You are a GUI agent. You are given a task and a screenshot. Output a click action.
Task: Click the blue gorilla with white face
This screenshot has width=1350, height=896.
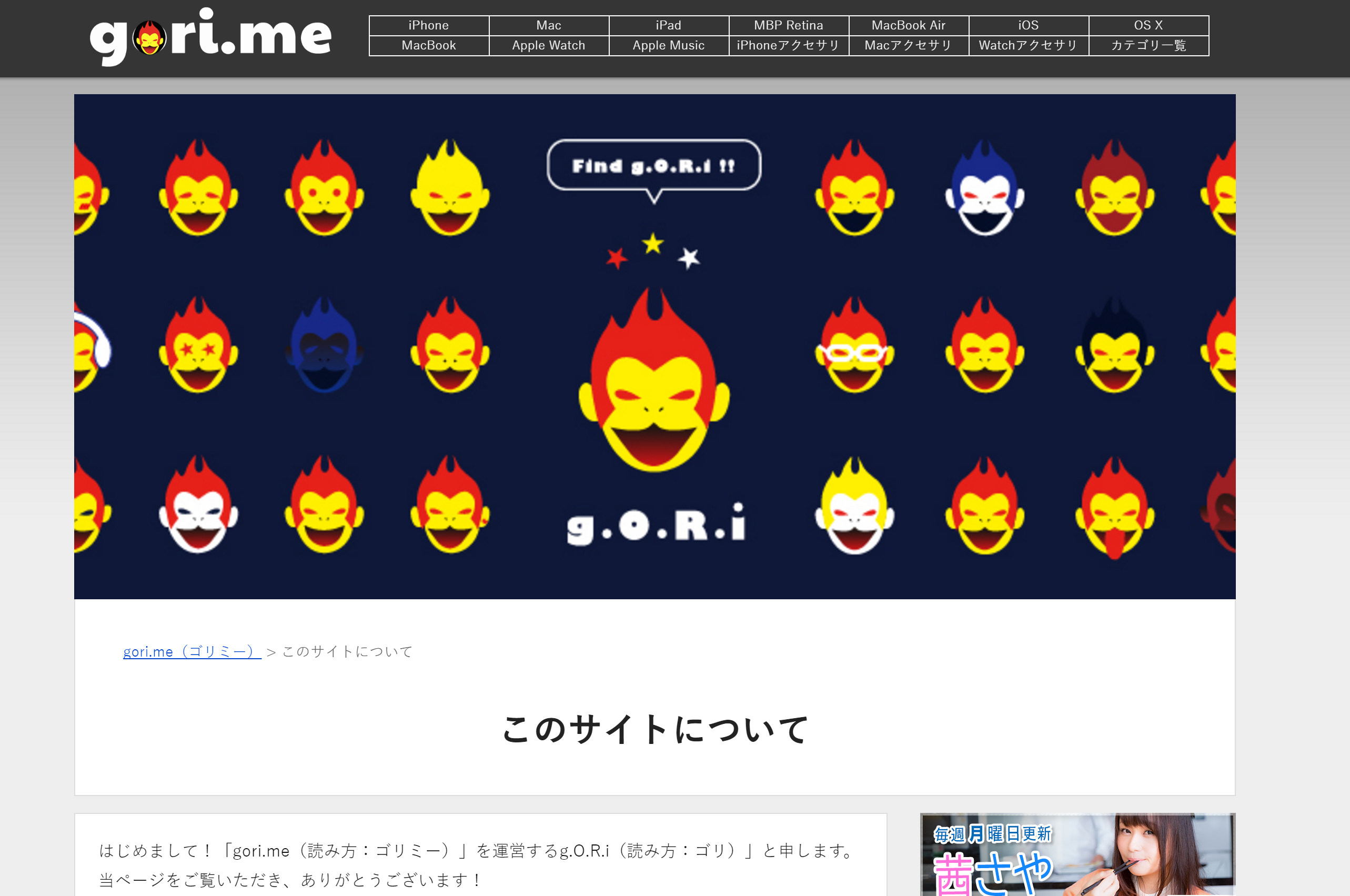tap(984, 187)
